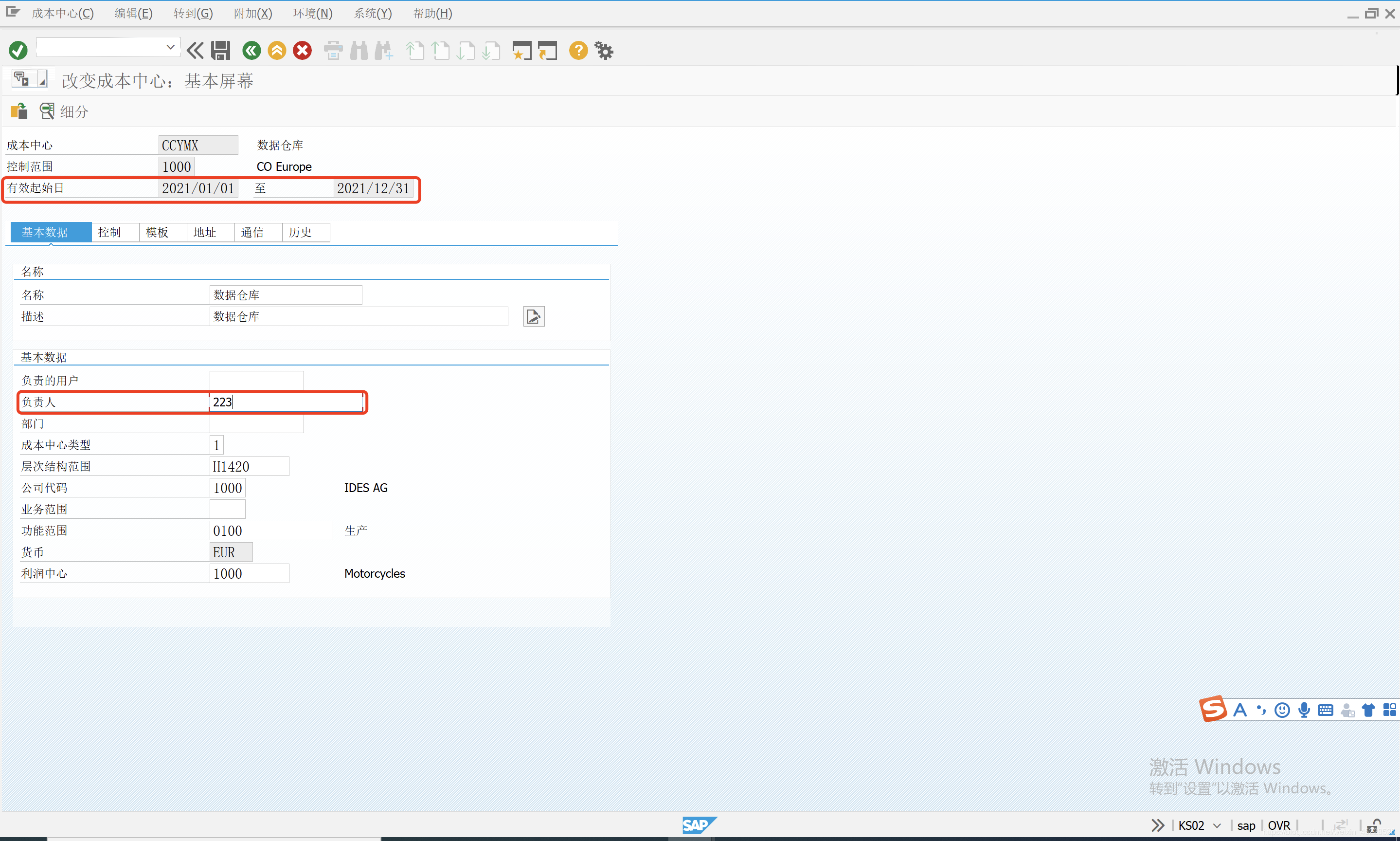Expand status bar double chevron

[1157, 825]
